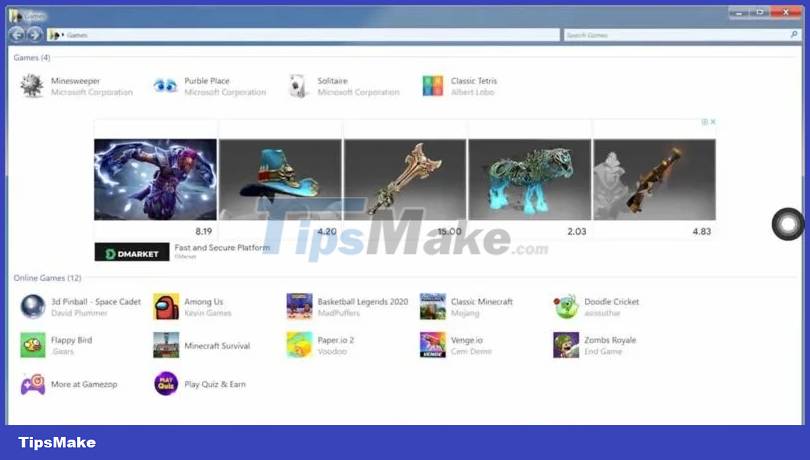Screen dimensions: 810x460
Task: Open the Minecraft Survival icon
Action: click(x=166, y=345)
